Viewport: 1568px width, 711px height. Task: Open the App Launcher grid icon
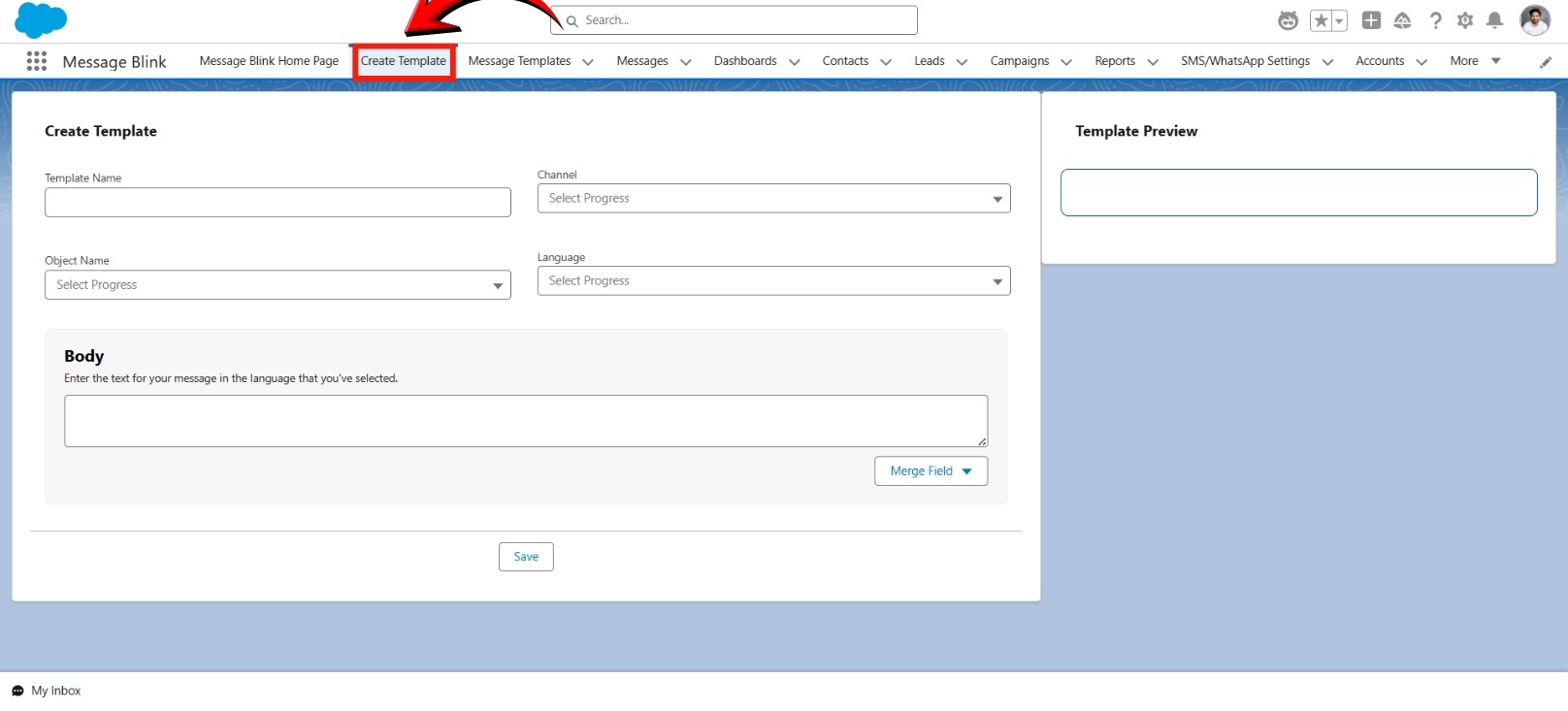[x=37, y=61]
